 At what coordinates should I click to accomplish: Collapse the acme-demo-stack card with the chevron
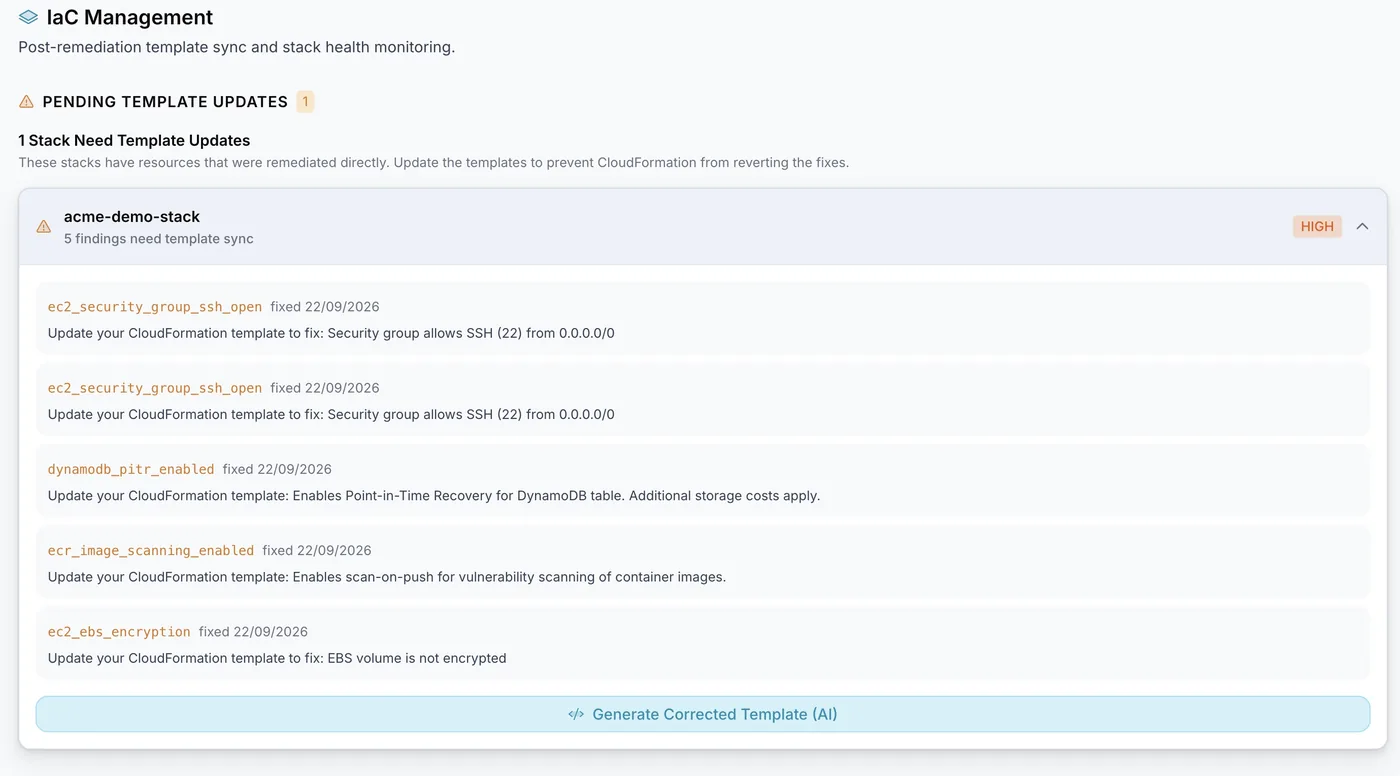[1362, 226]
